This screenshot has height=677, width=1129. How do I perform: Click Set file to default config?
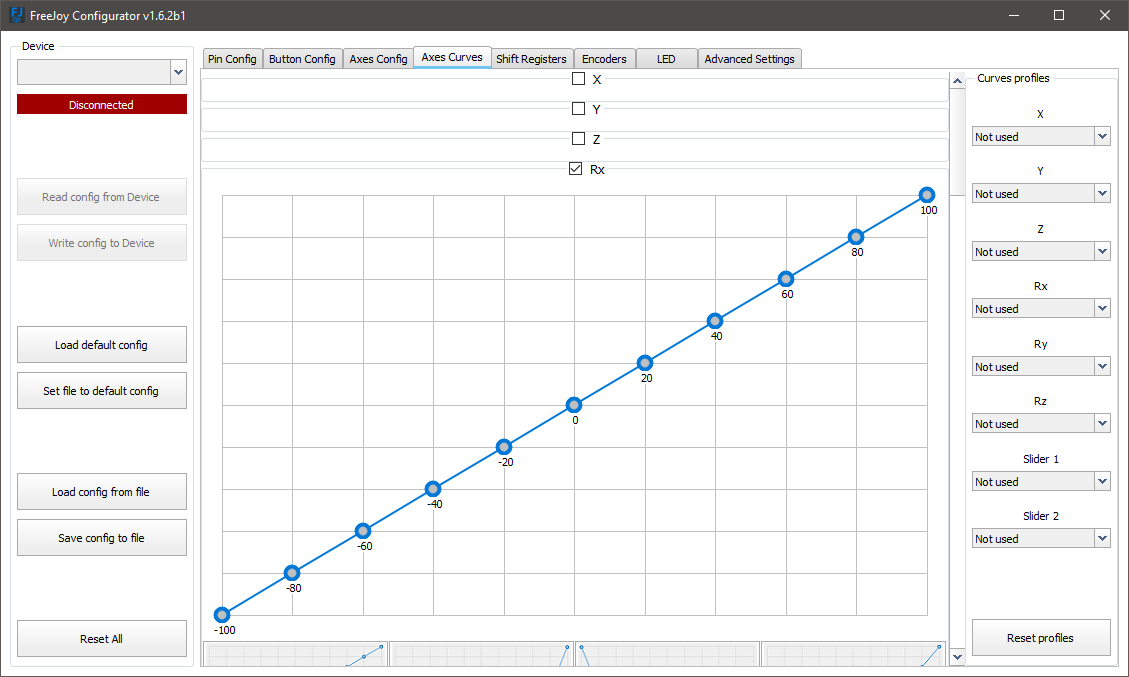click(x=102, y=391)
